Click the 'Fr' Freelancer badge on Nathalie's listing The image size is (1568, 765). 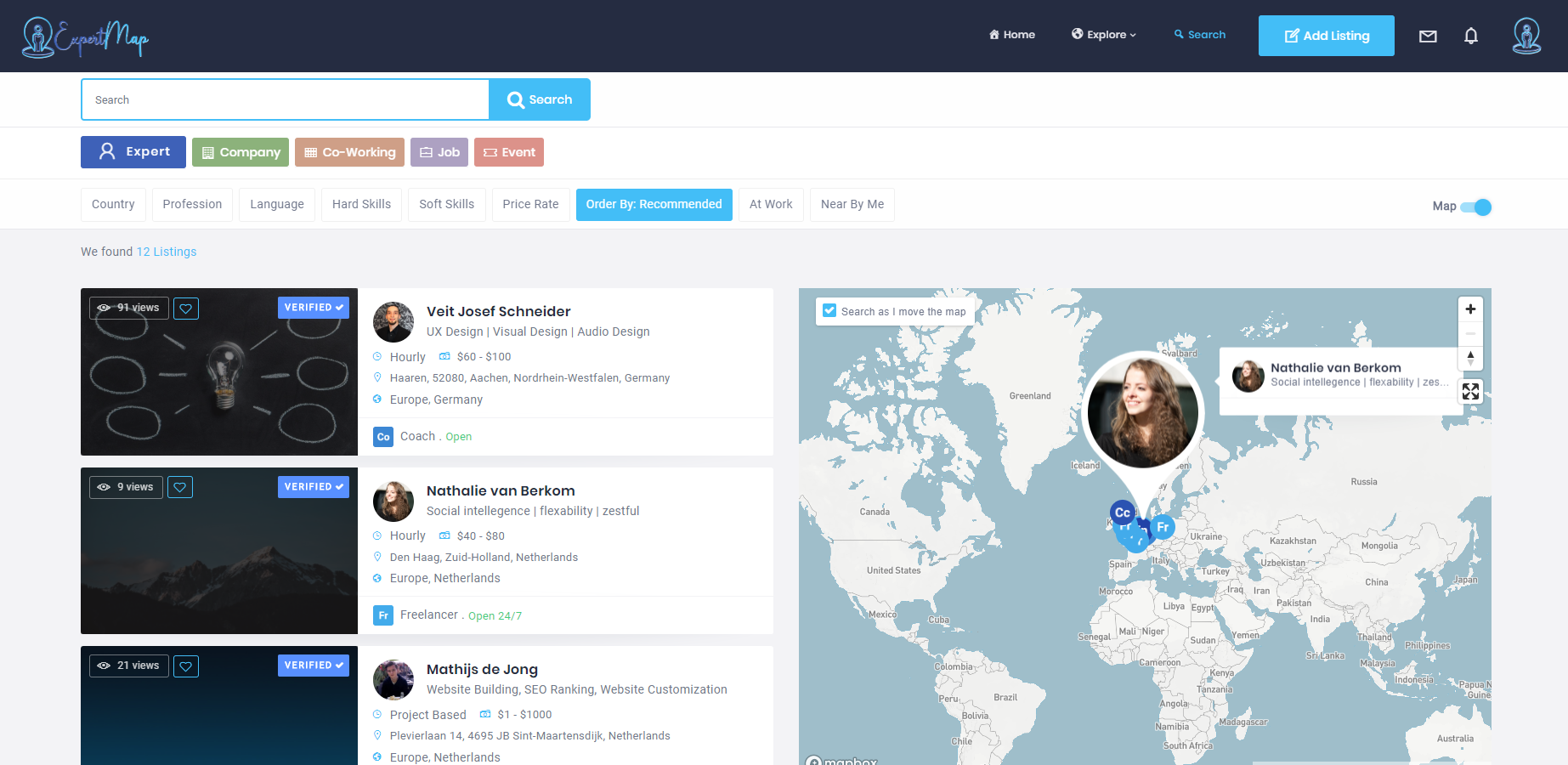click(x=383, y=615)
